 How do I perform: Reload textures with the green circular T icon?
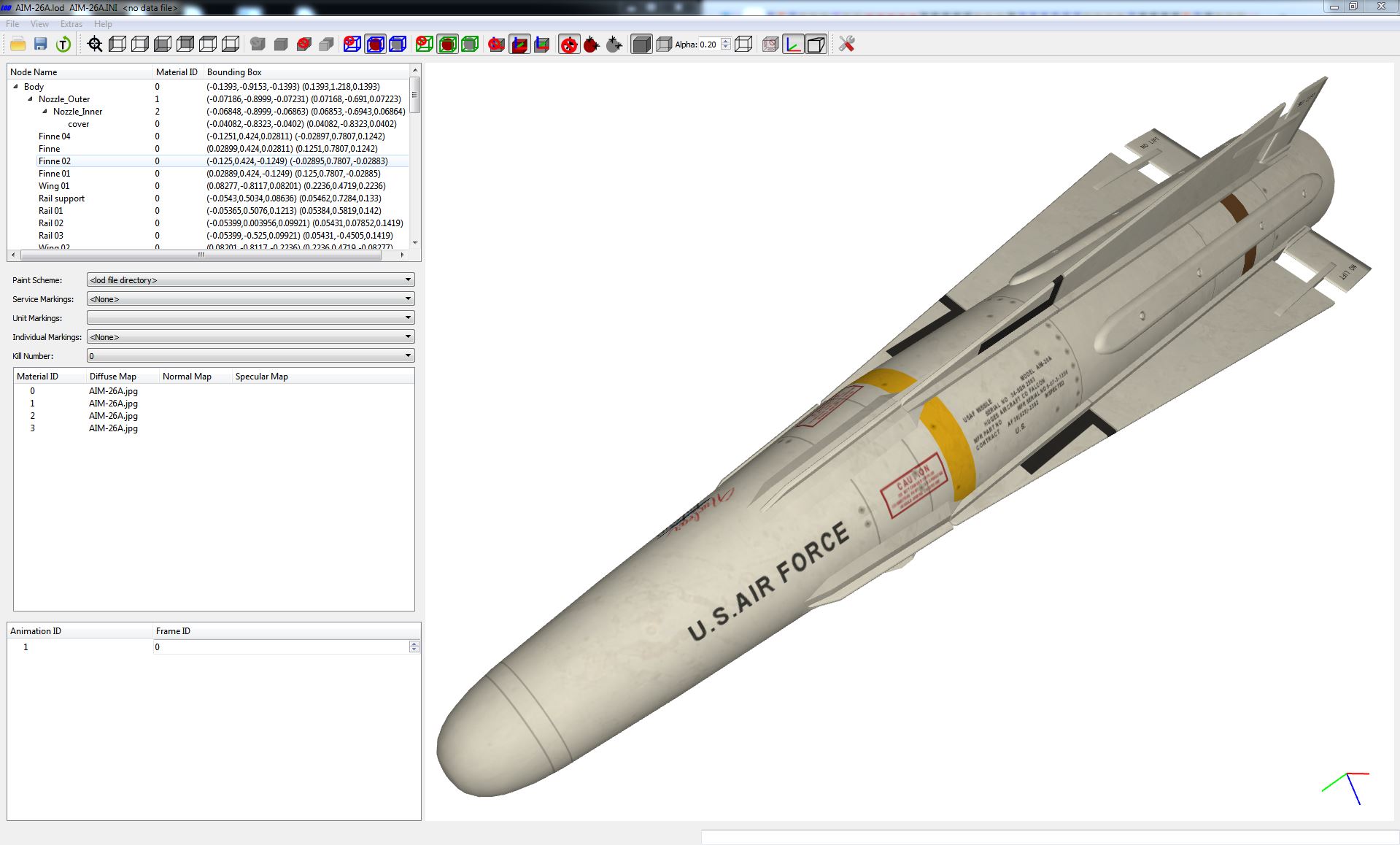pos(63,45)
